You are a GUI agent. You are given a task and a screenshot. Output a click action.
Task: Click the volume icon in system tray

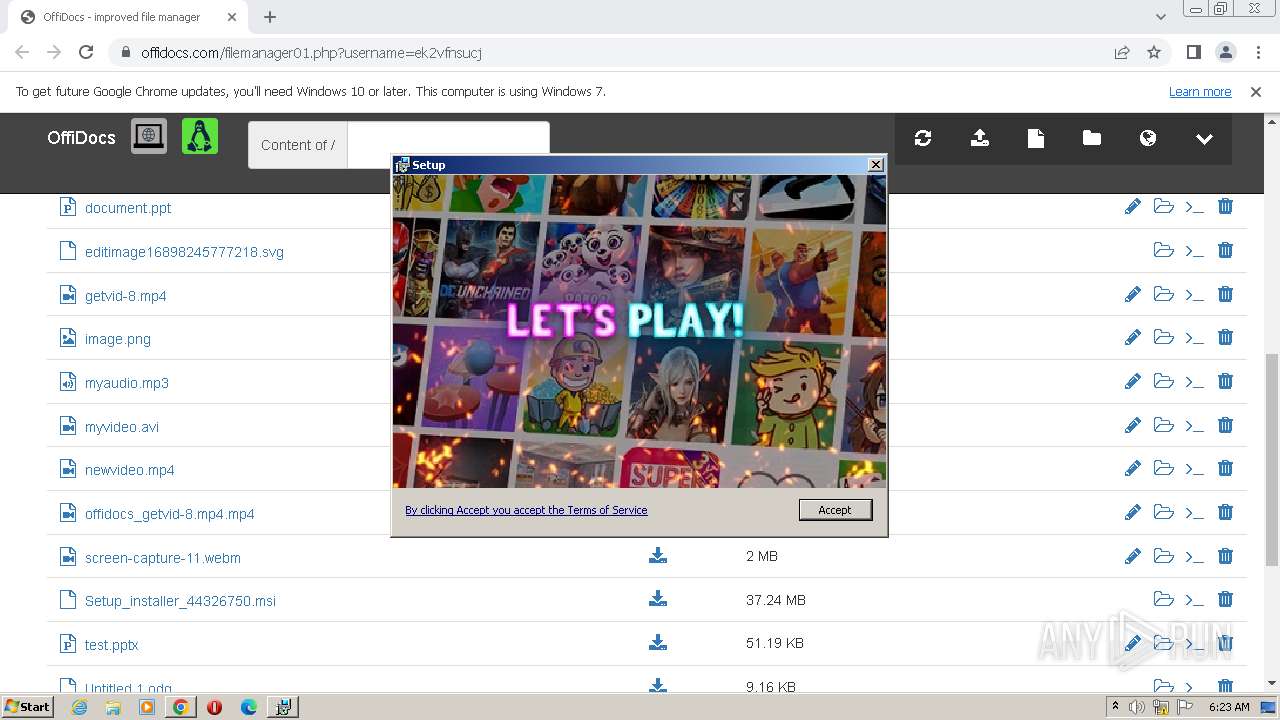tap(1137, 707)
